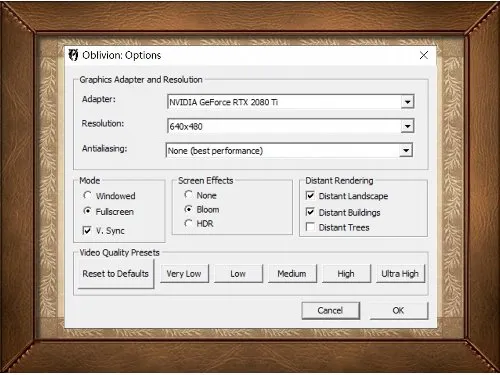Viewport: 500px width, 375px height.
Task: Click the Reset to Defaults button
Action: click(x=116, y=274)
